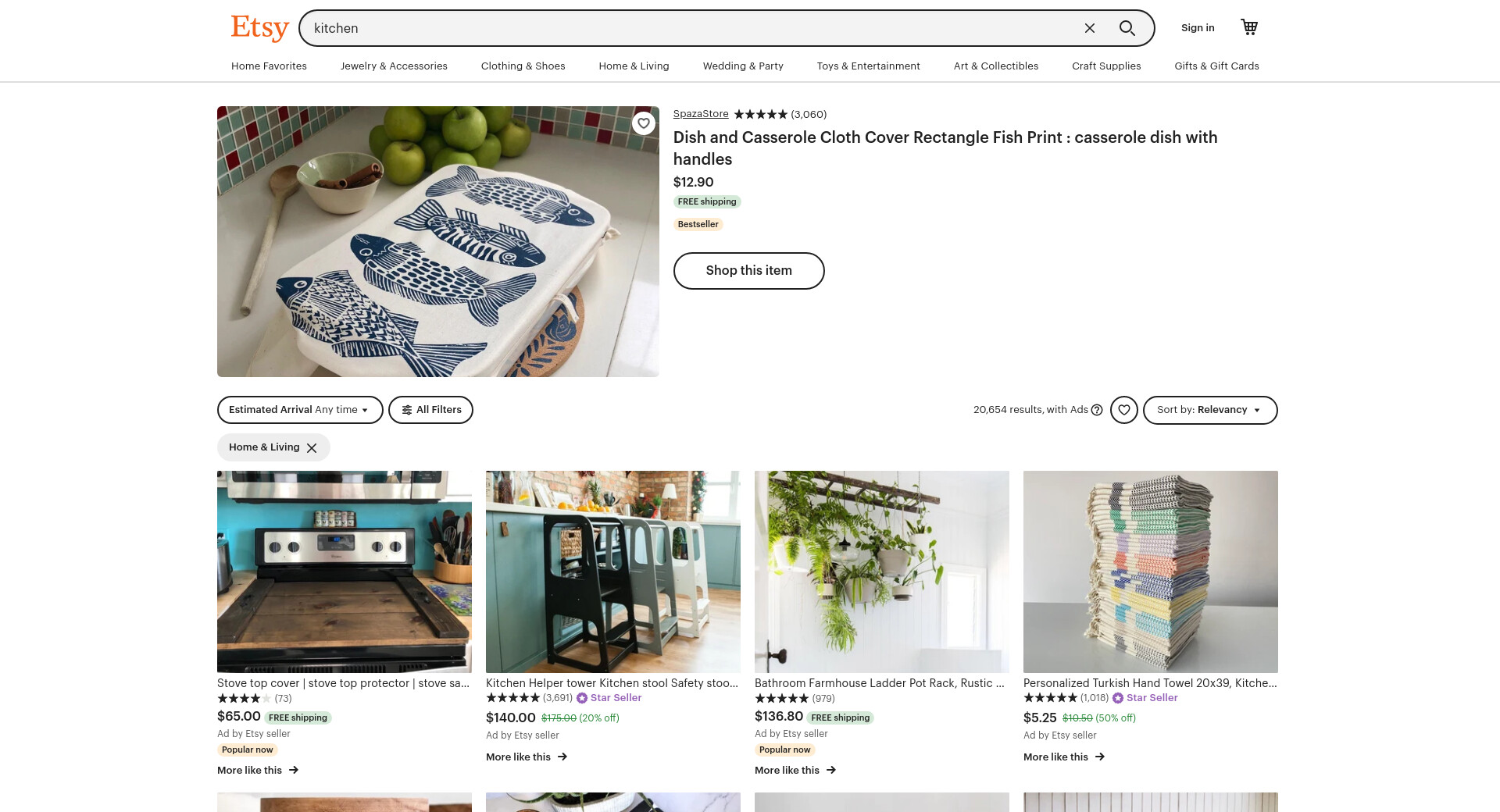The height and width of the screenshot is (812, 1500).
Task: Open the Stove top cover product thumbnail
Action: tap(345, 572)
